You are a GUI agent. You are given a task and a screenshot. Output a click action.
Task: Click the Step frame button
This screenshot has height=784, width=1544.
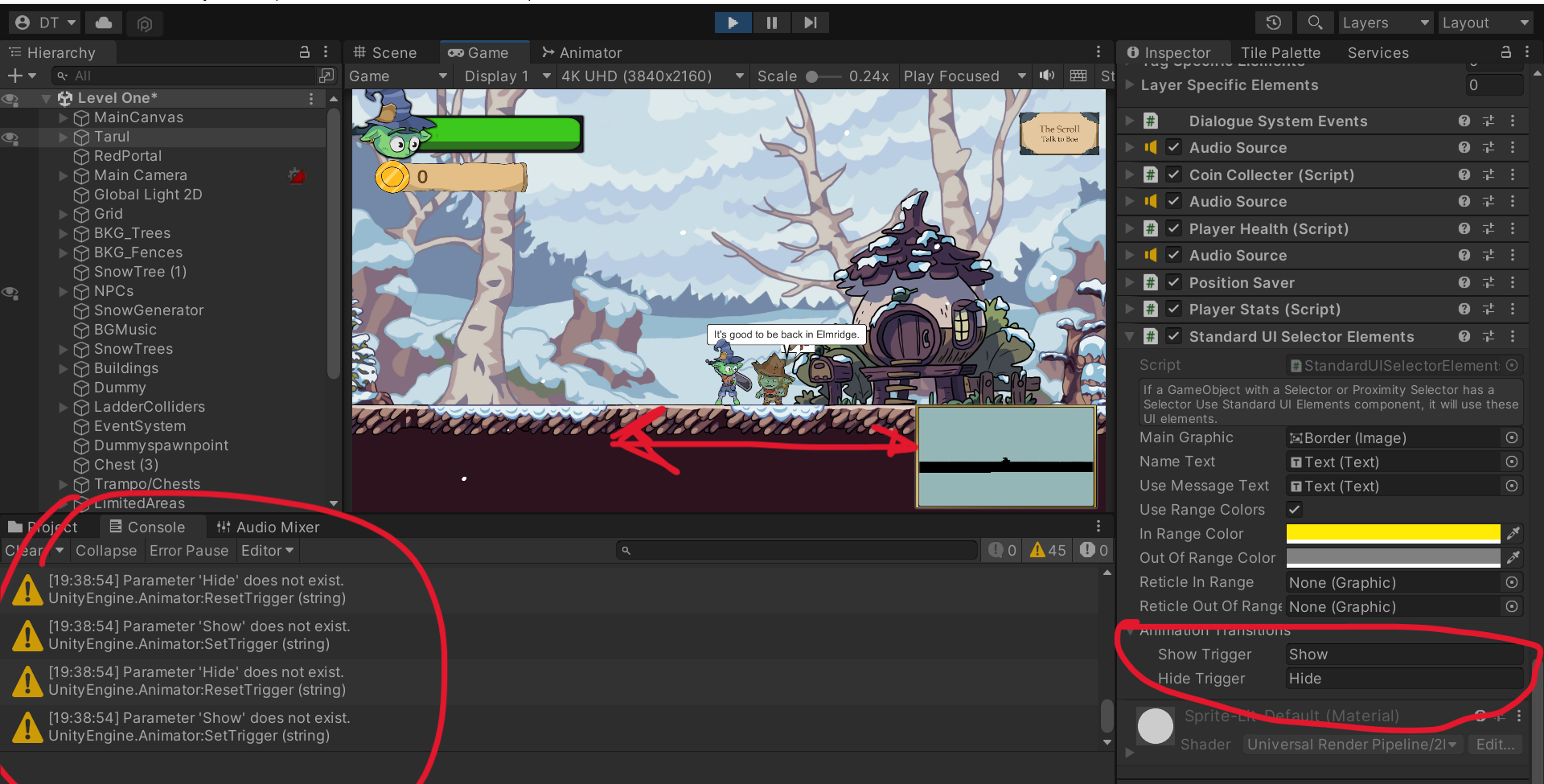click(x=811, y=23)
